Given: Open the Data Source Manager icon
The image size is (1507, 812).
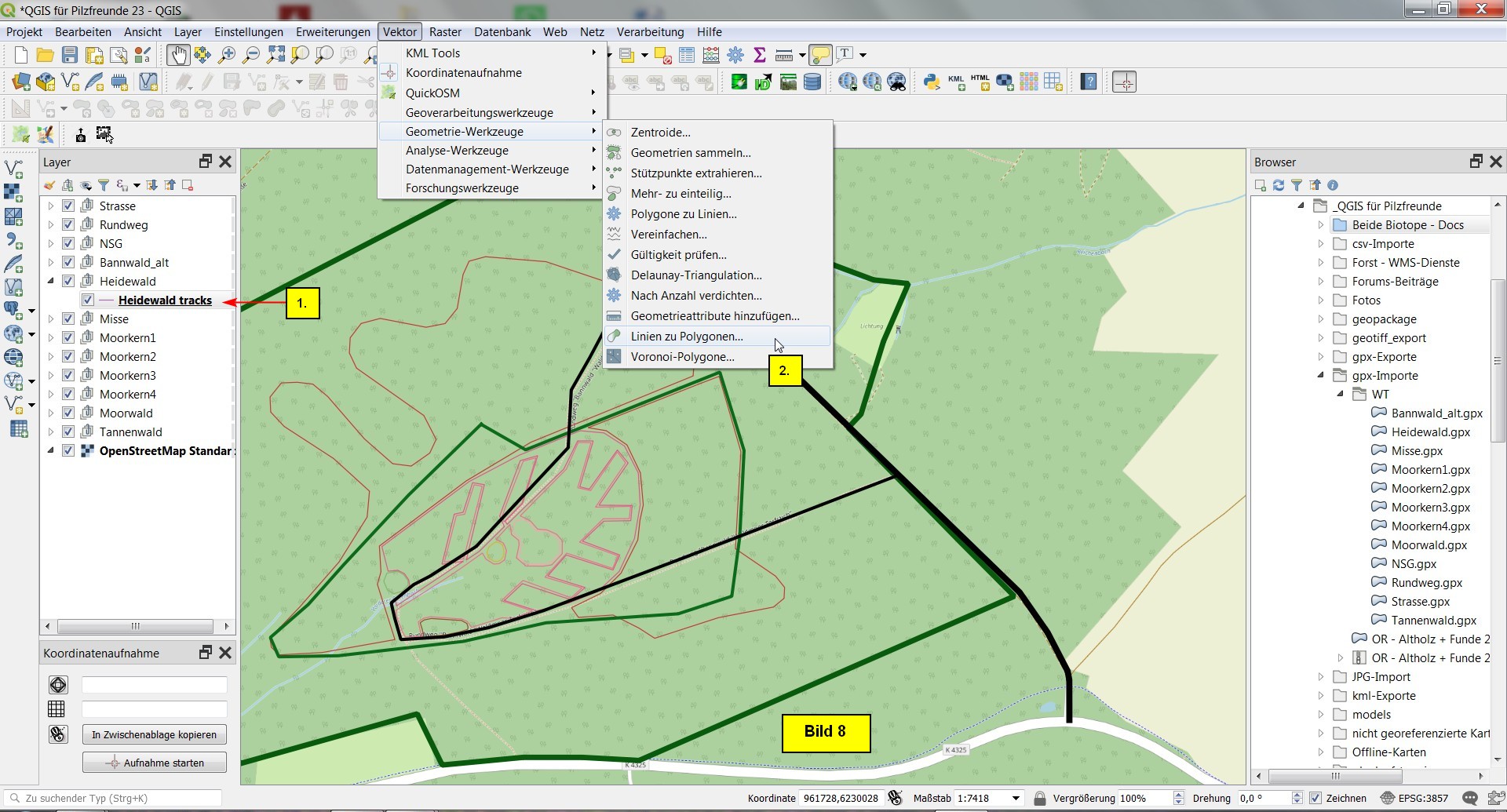Looking at the screenshot, I should [21, 82].
